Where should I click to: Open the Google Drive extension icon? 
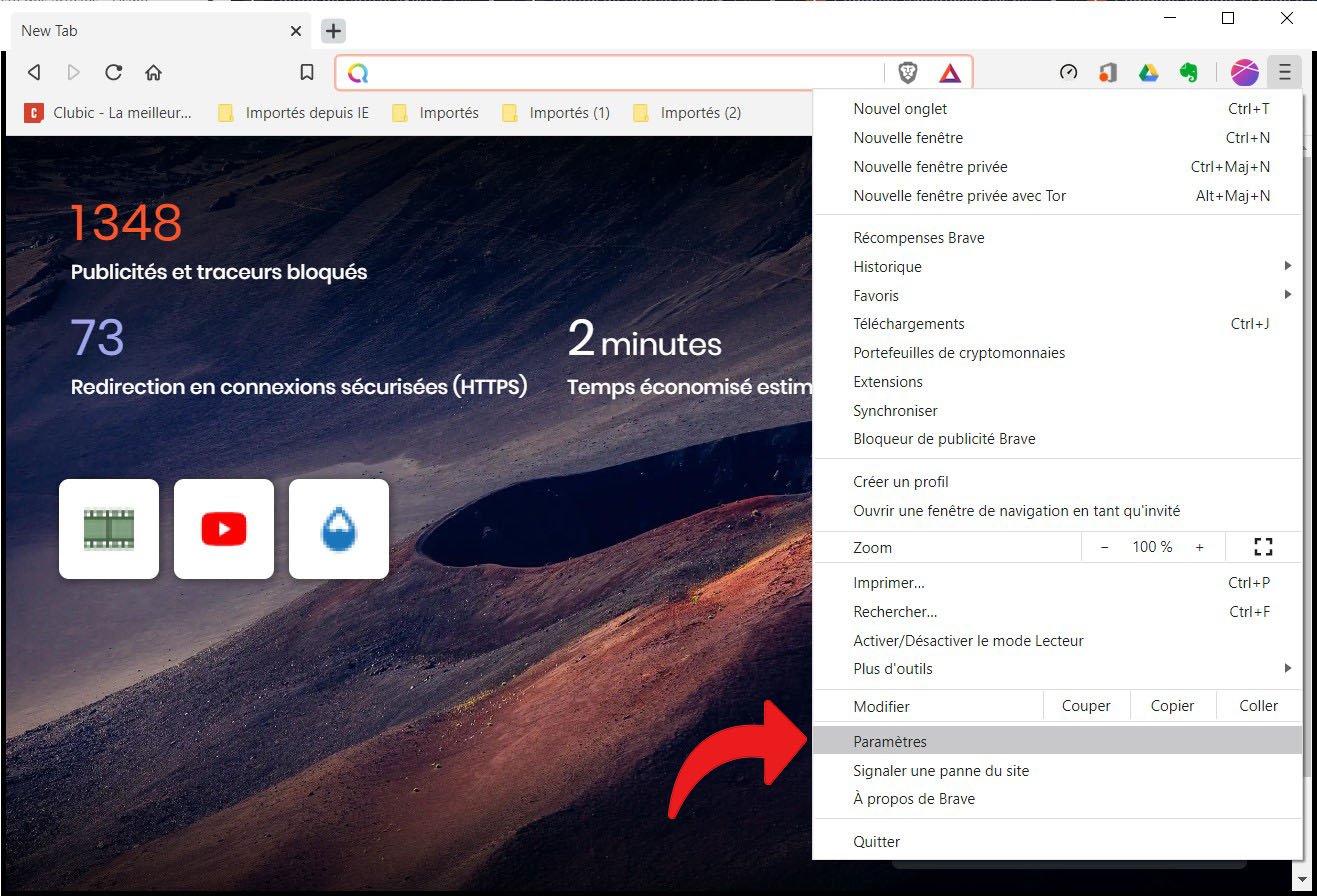point(1148,72)
